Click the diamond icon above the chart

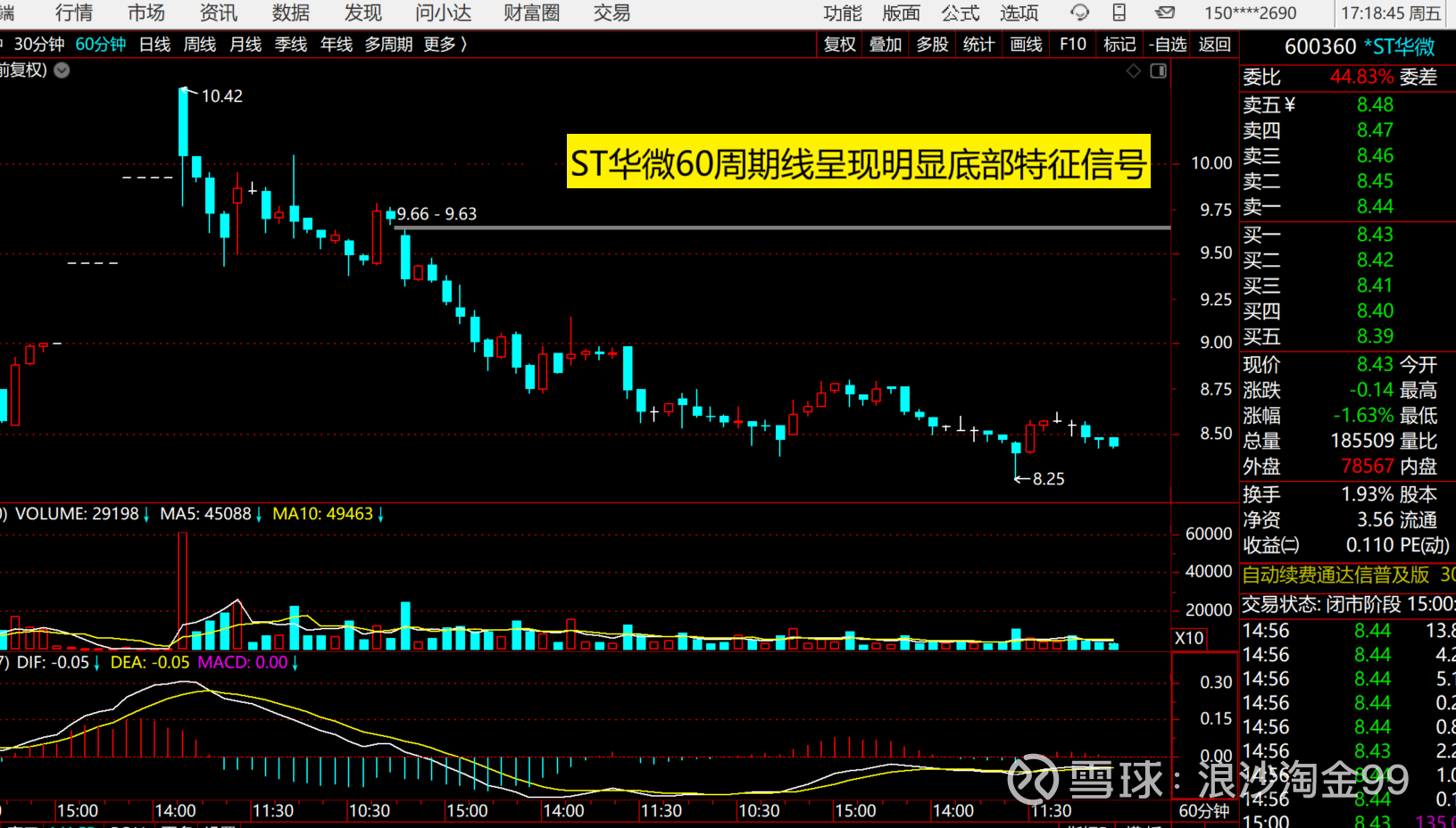pyautogui.click(x=1134, y=70)
